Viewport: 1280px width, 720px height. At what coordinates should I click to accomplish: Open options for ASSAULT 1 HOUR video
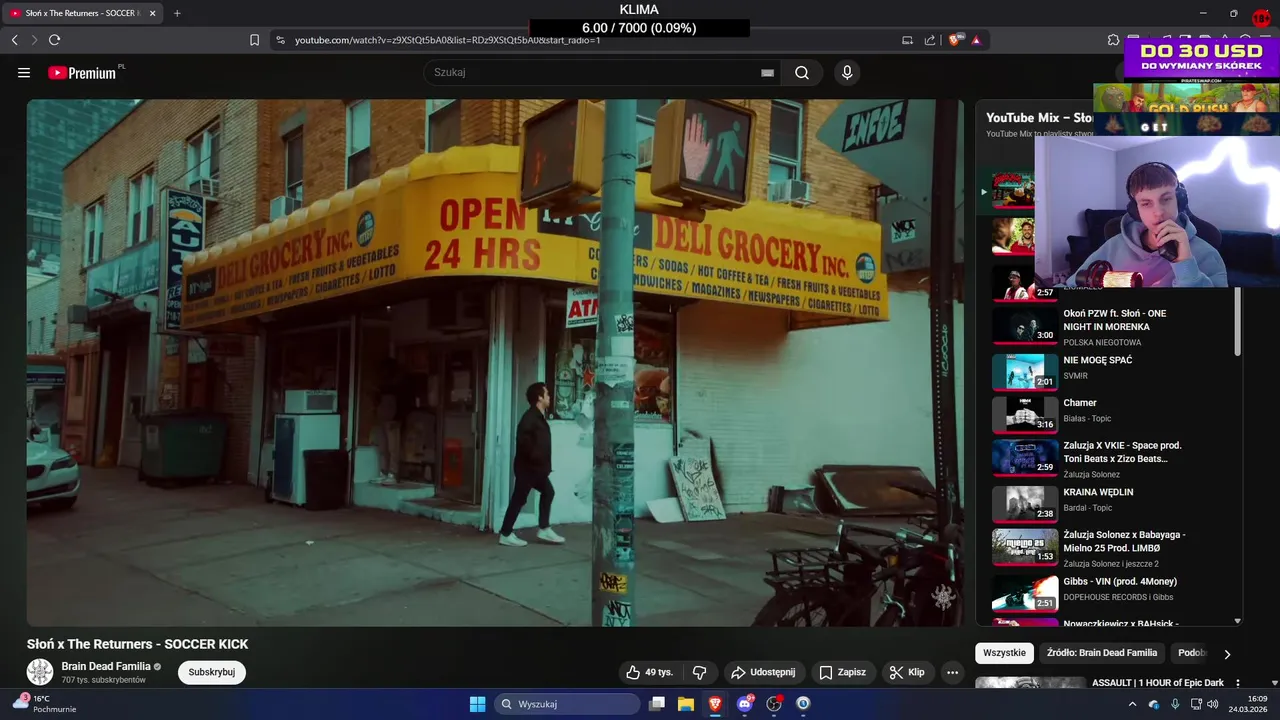[1238, 683]
